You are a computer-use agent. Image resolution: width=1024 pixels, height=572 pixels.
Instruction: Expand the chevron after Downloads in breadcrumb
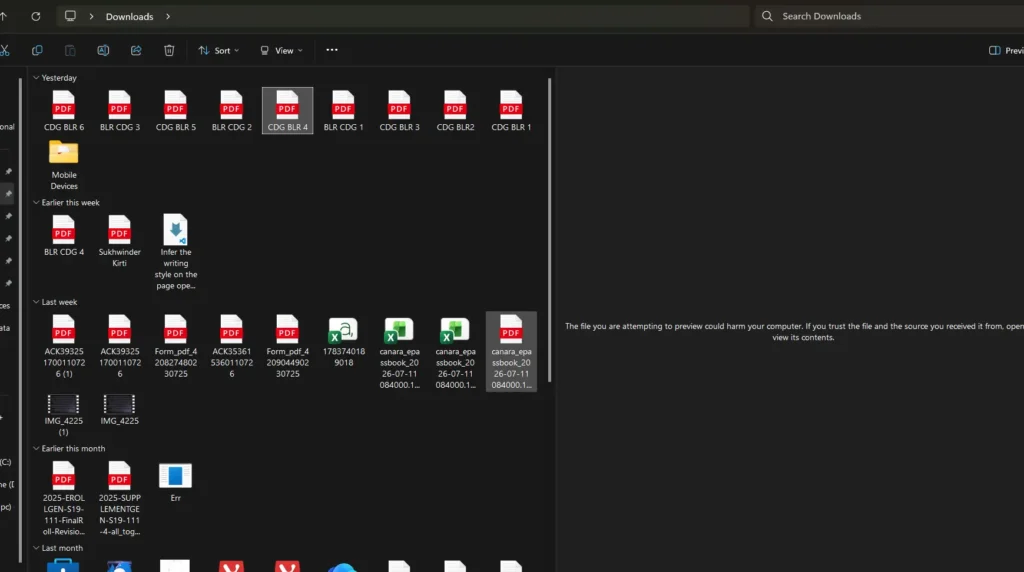168,16
